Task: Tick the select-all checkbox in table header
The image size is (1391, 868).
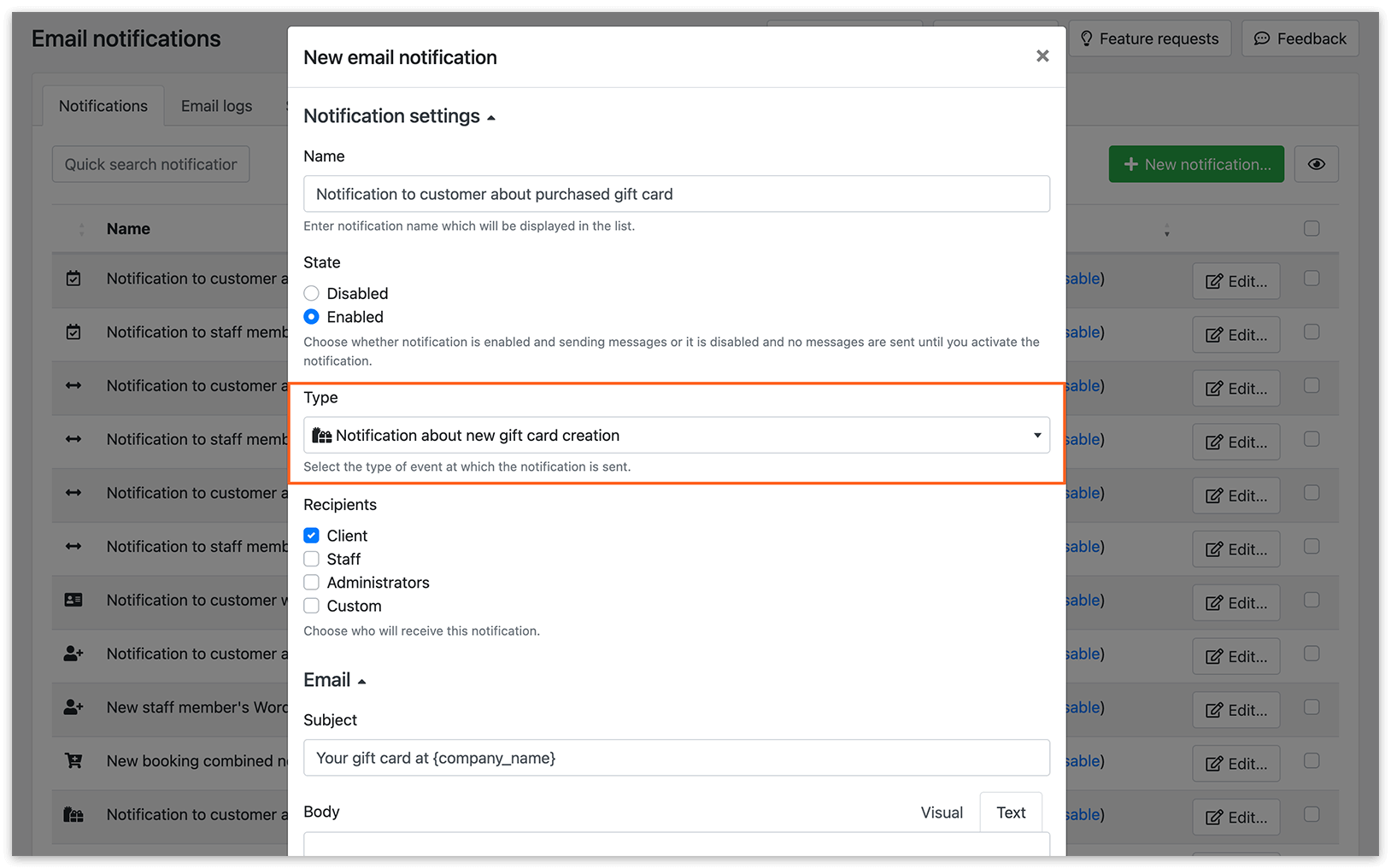Action: (1312, 228)
